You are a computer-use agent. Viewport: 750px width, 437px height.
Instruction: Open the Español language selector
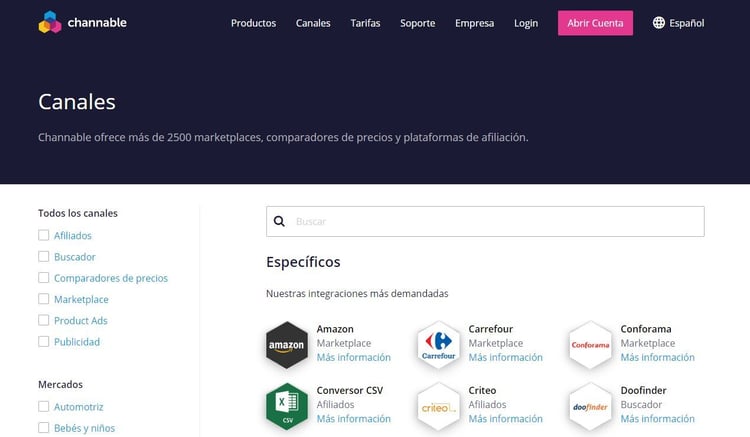pyautogui.click(x=678, y=23)
